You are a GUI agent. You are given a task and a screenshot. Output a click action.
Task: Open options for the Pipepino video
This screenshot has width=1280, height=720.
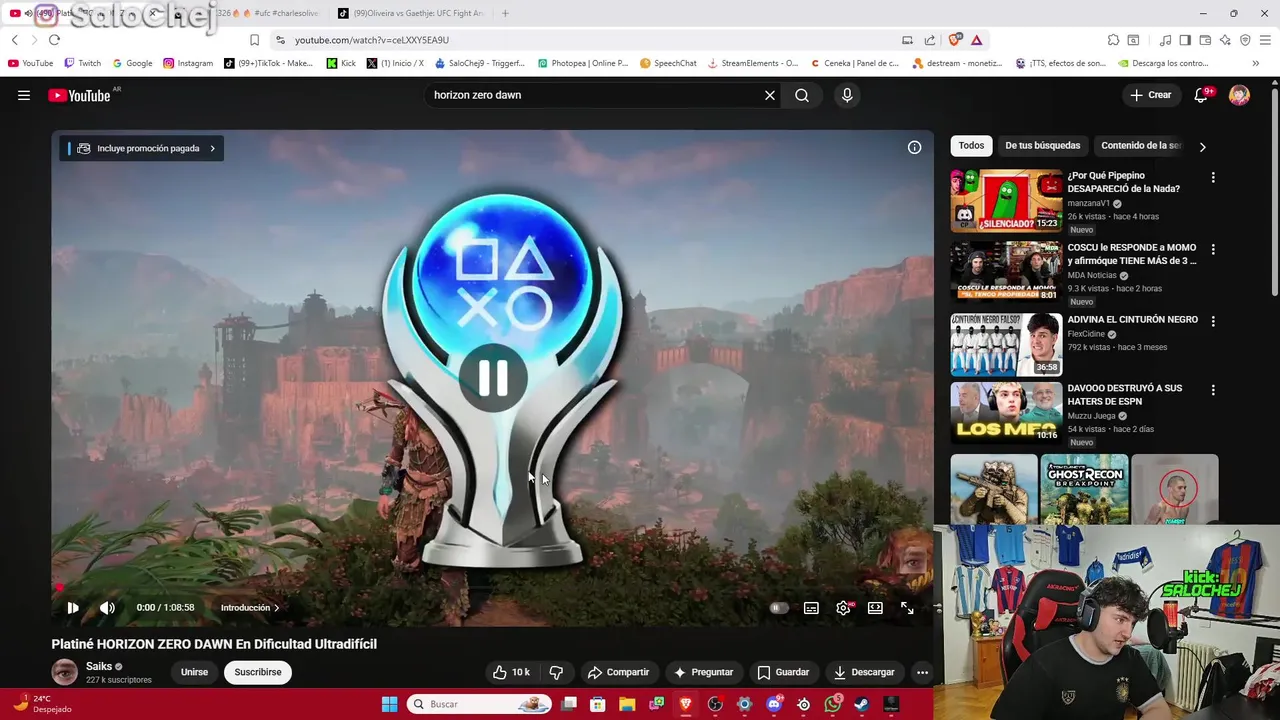(x=1213, y=177)
